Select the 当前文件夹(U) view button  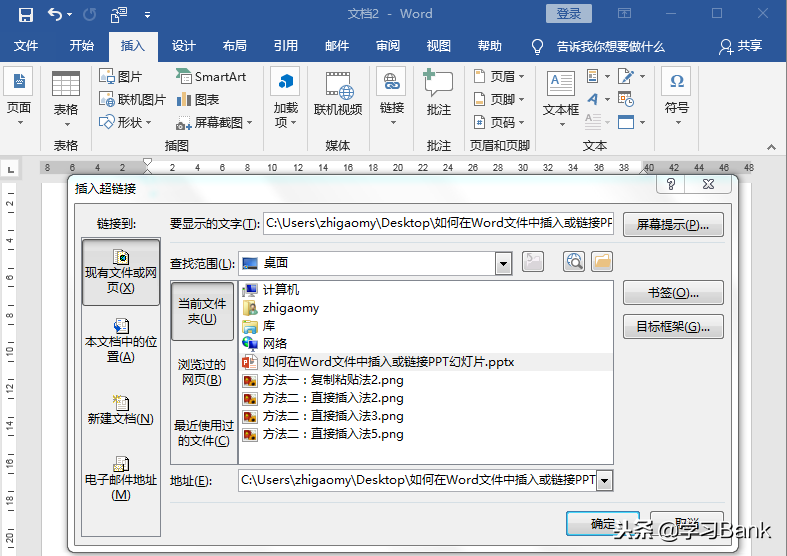(202, 311)
